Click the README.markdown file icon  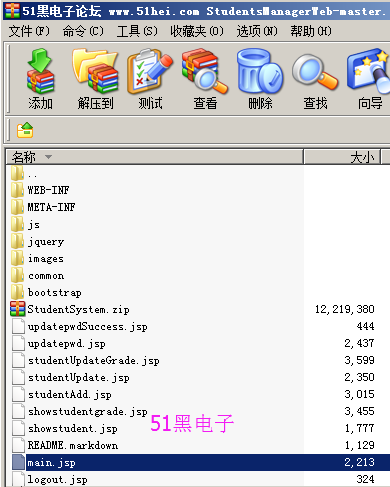18,445
